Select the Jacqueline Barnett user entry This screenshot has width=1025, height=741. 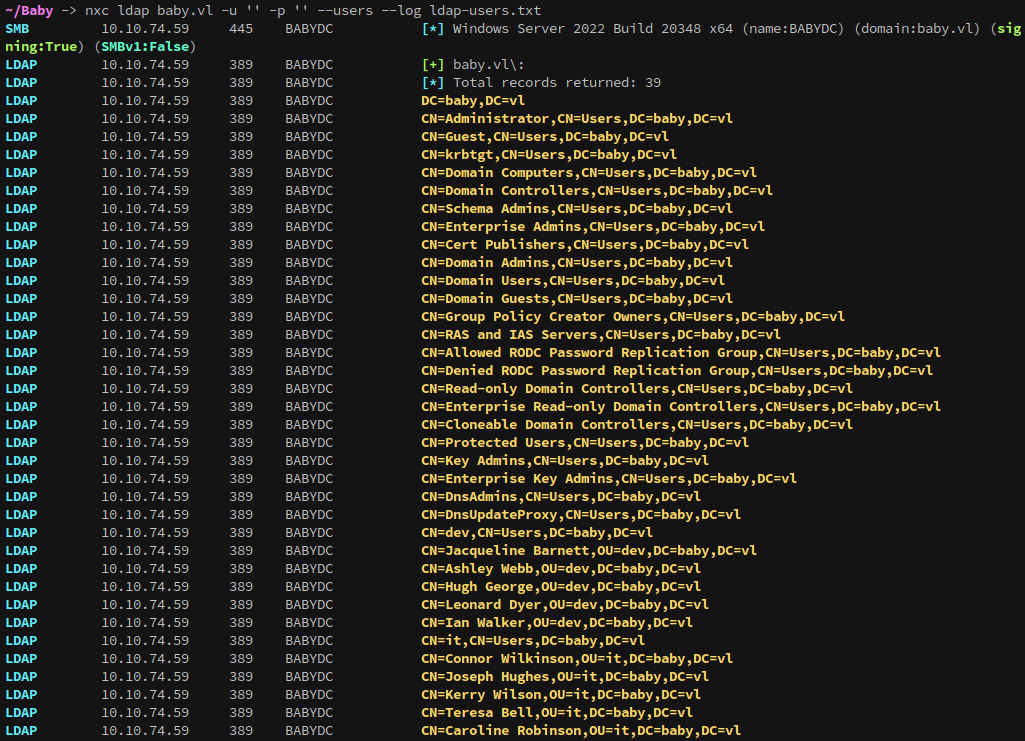point(588,551)
